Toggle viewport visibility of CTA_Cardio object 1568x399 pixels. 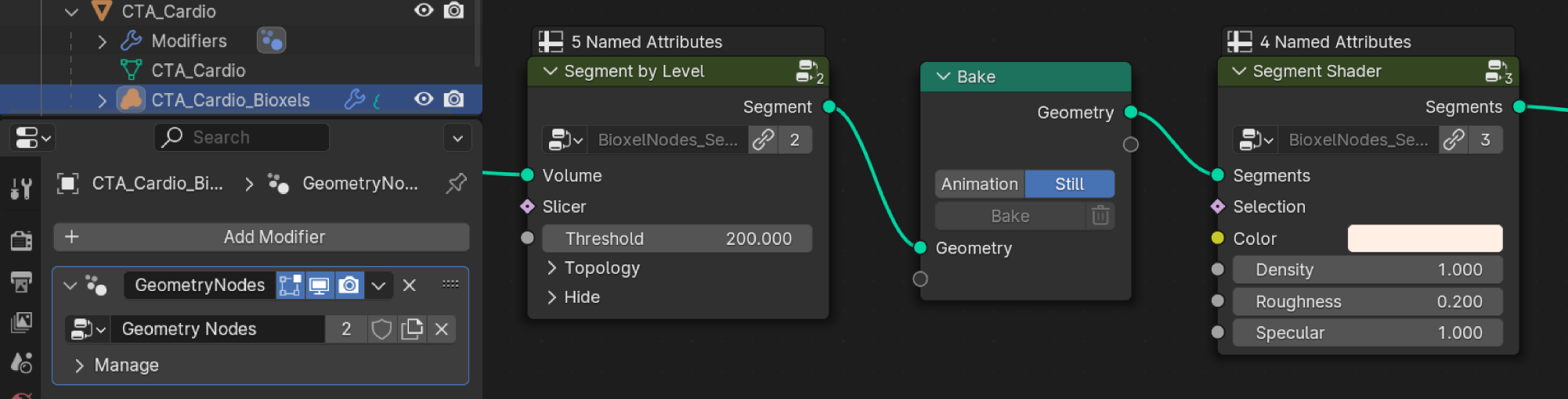pyautogui.click(x=424, y=10)
